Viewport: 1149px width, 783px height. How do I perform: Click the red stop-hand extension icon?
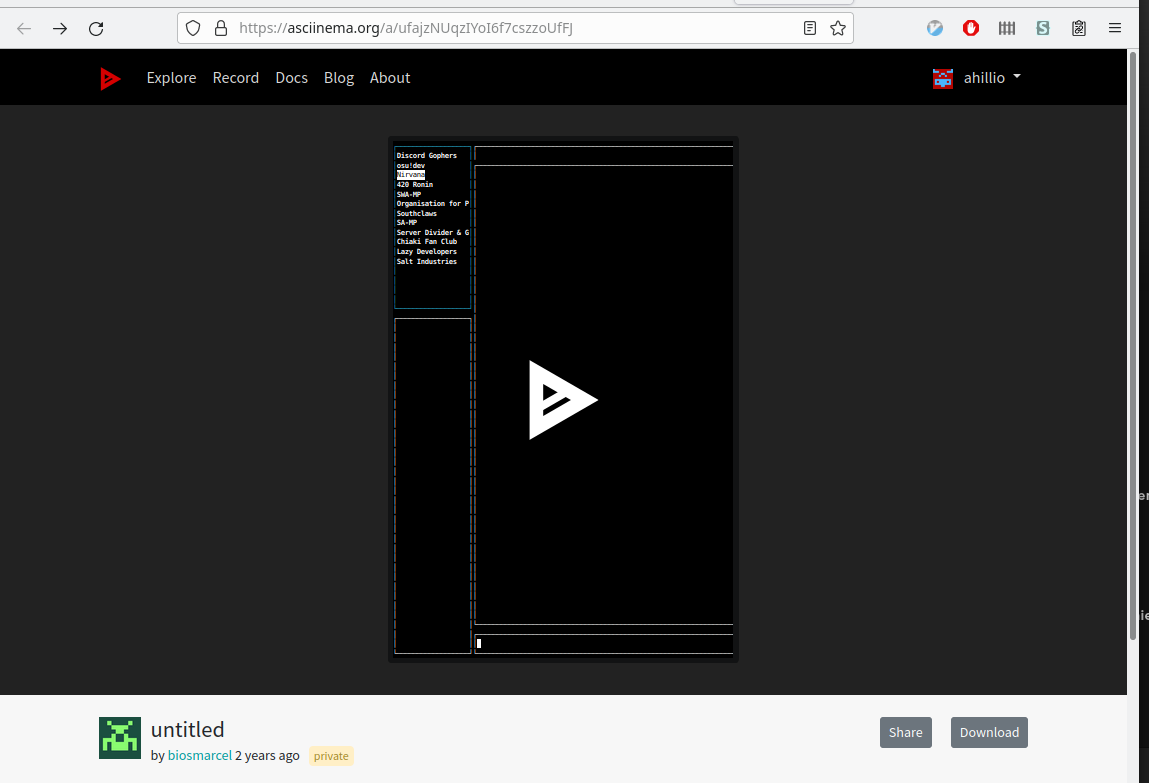pyautogui.click(x=970, y=28)
